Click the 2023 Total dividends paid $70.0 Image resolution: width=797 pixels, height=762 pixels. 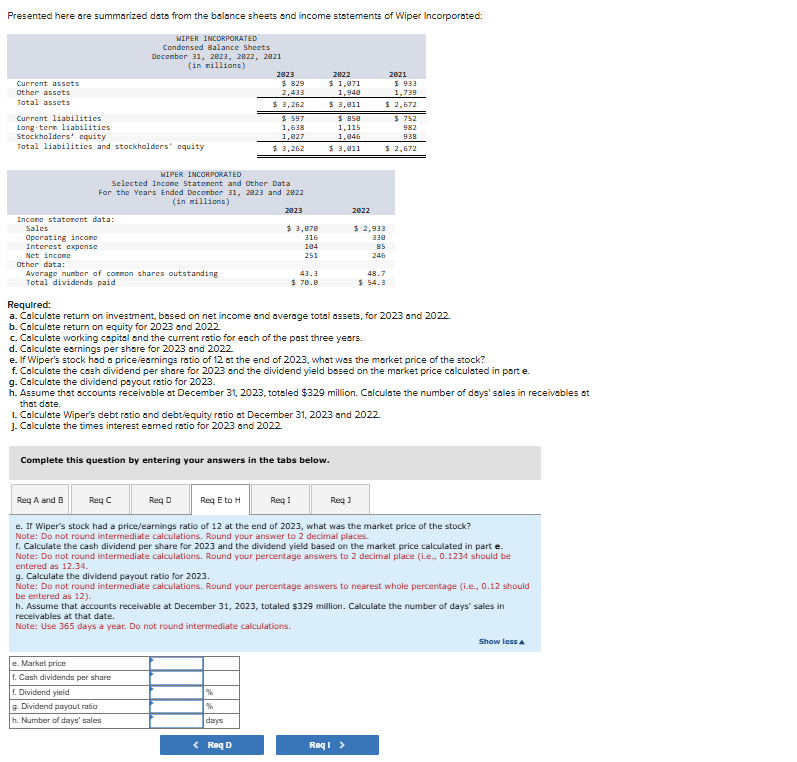pos(304,283)
